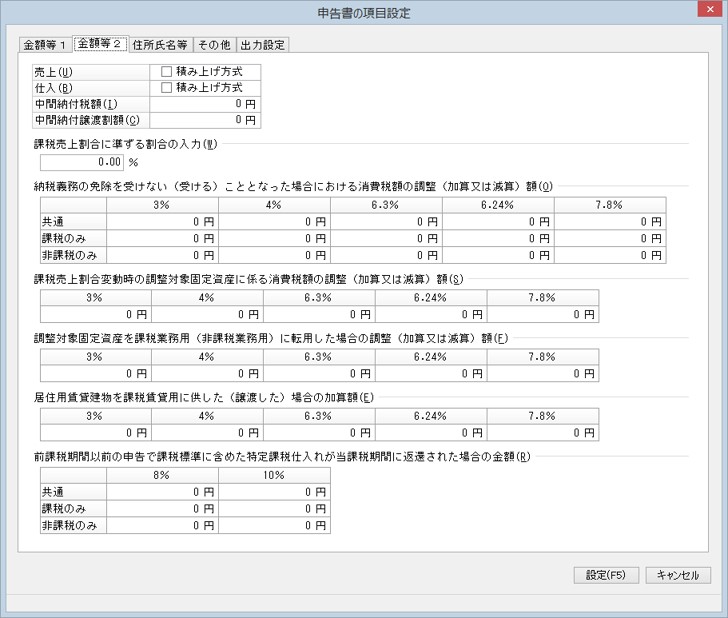Viewport: 728px width, 618px height.
Task: Close the 申告書の項目設定 dialog window
Action: pos(709,12)
